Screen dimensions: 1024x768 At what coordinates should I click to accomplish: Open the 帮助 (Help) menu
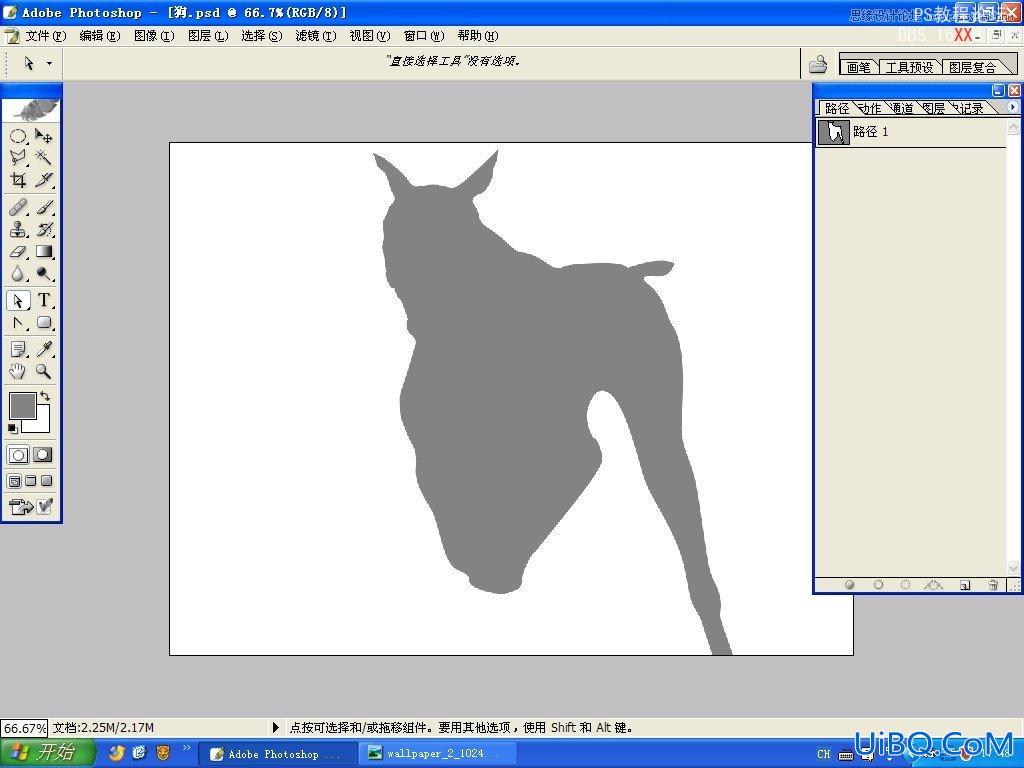point(477,36)
